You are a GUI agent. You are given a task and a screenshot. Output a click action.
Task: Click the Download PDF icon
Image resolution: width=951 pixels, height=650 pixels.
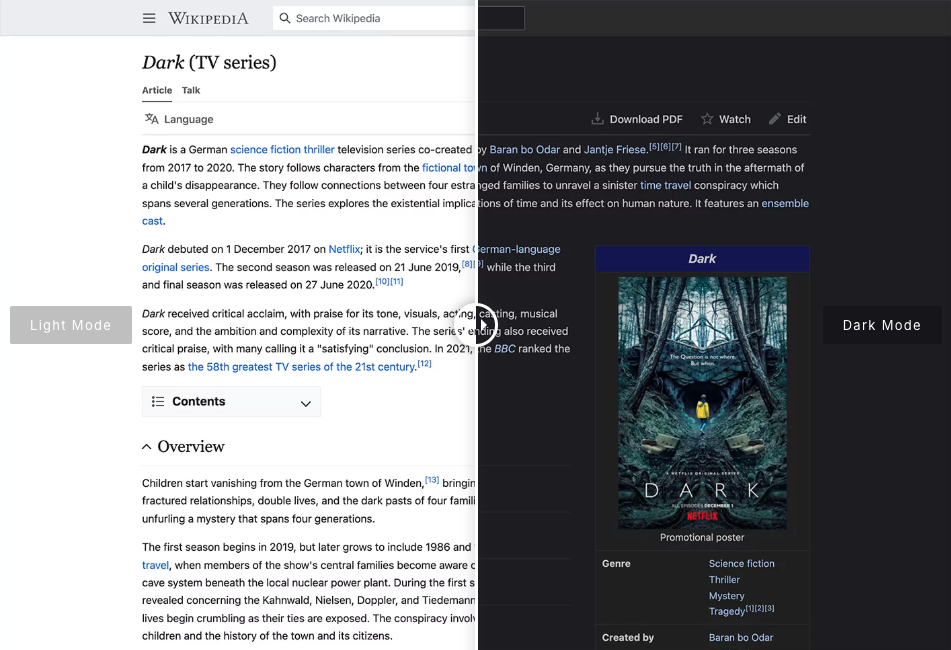pyautogui.click(x=597, y=119)
